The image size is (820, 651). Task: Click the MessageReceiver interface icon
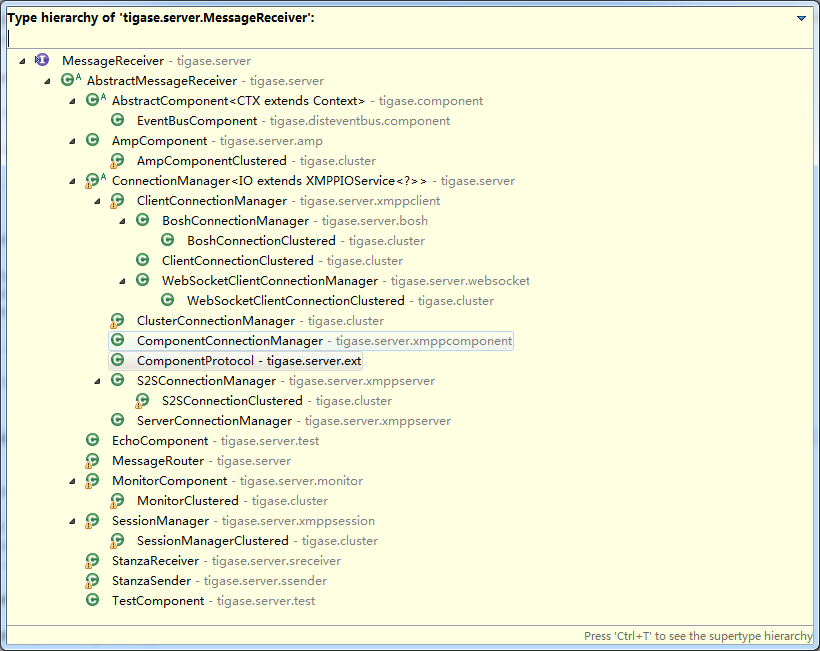click(42, 60)
